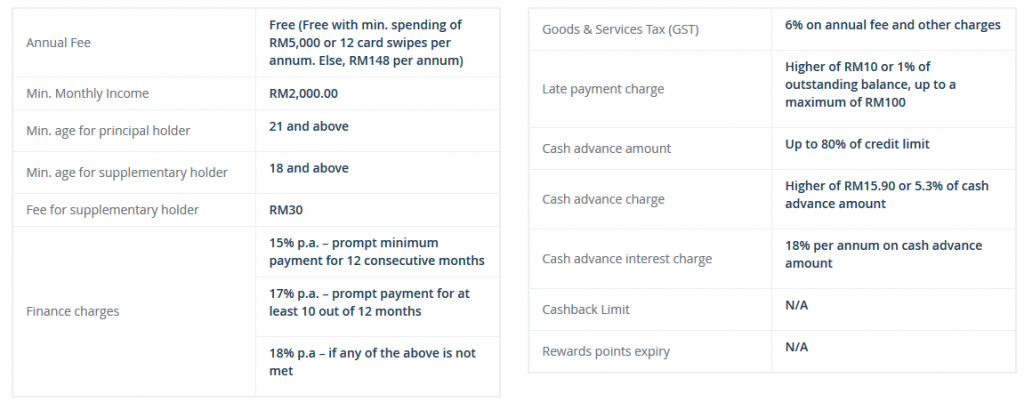The height and width of the screenshot is (410, 1024).
Task: Select the 21 and above age value
Action: point(308,126)
